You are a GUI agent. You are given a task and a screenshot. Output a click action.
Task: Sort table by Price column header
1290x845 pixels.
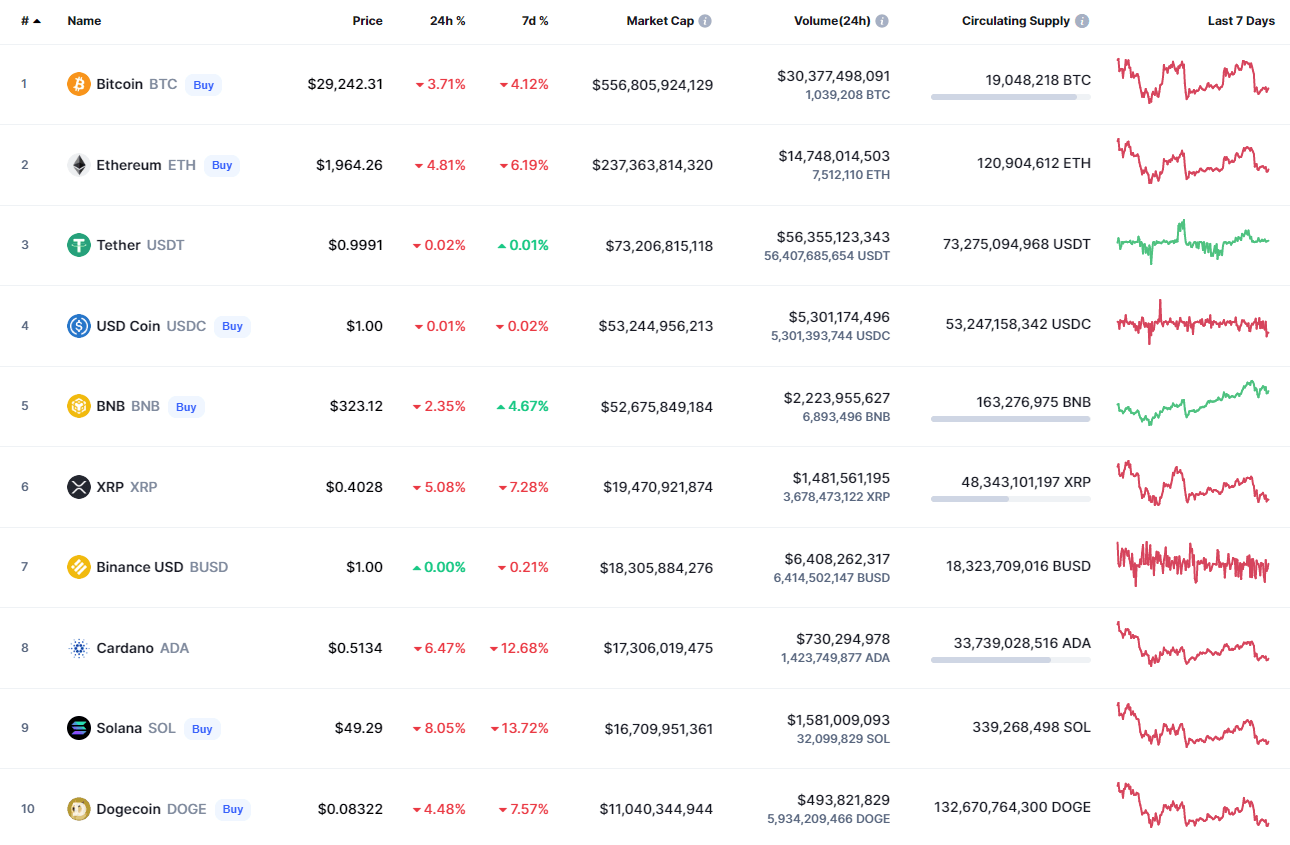tap(367, 21)
